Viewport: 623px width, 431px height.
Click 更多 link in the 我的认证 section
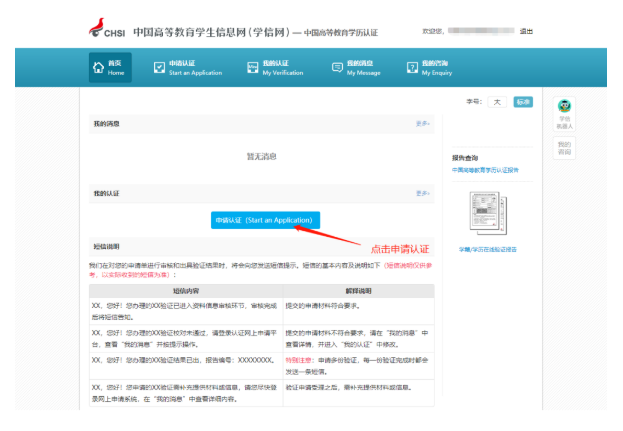pos(422,193)
